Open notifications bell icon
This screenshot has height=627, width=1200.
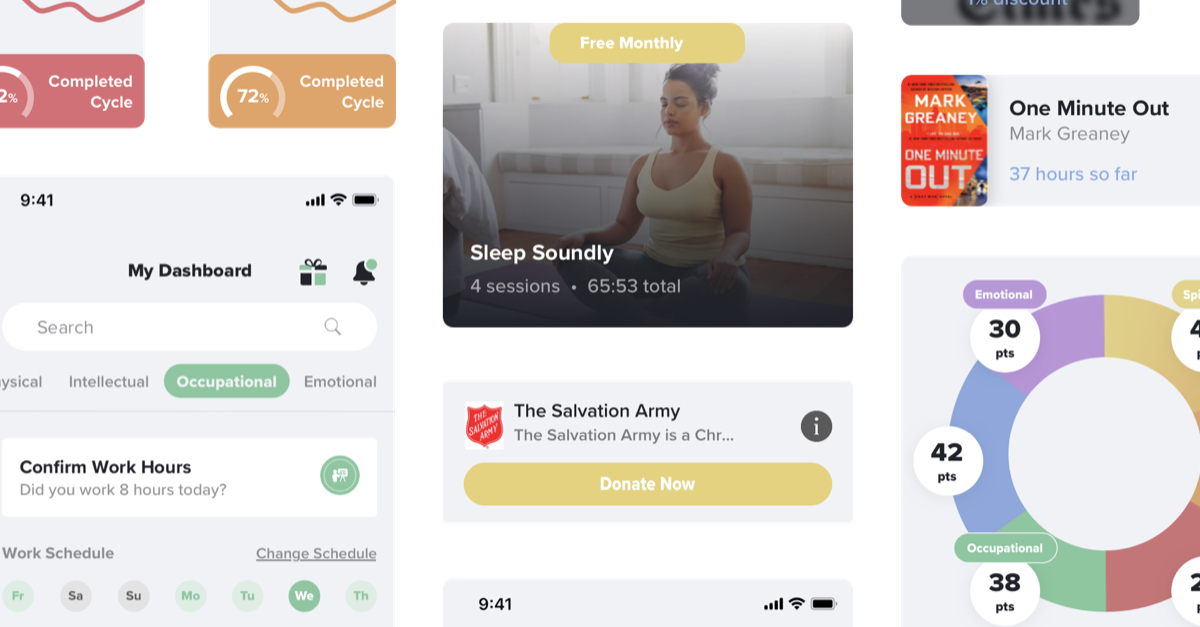[x=364, y=271]
